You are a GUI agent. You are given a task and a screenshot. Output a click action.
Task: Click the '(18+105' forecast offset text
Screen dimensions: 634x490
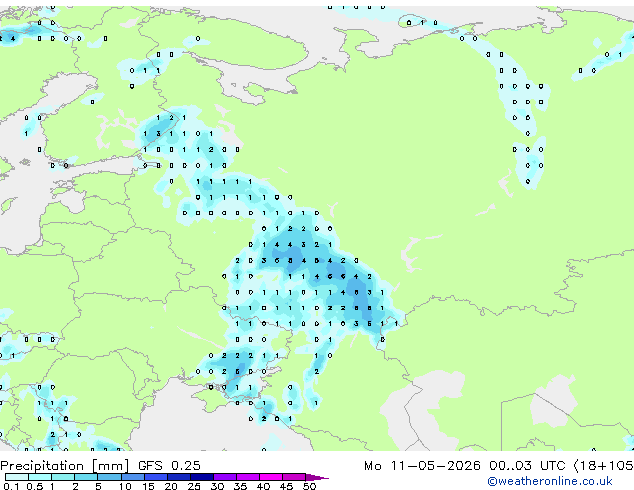pos(604,466)
